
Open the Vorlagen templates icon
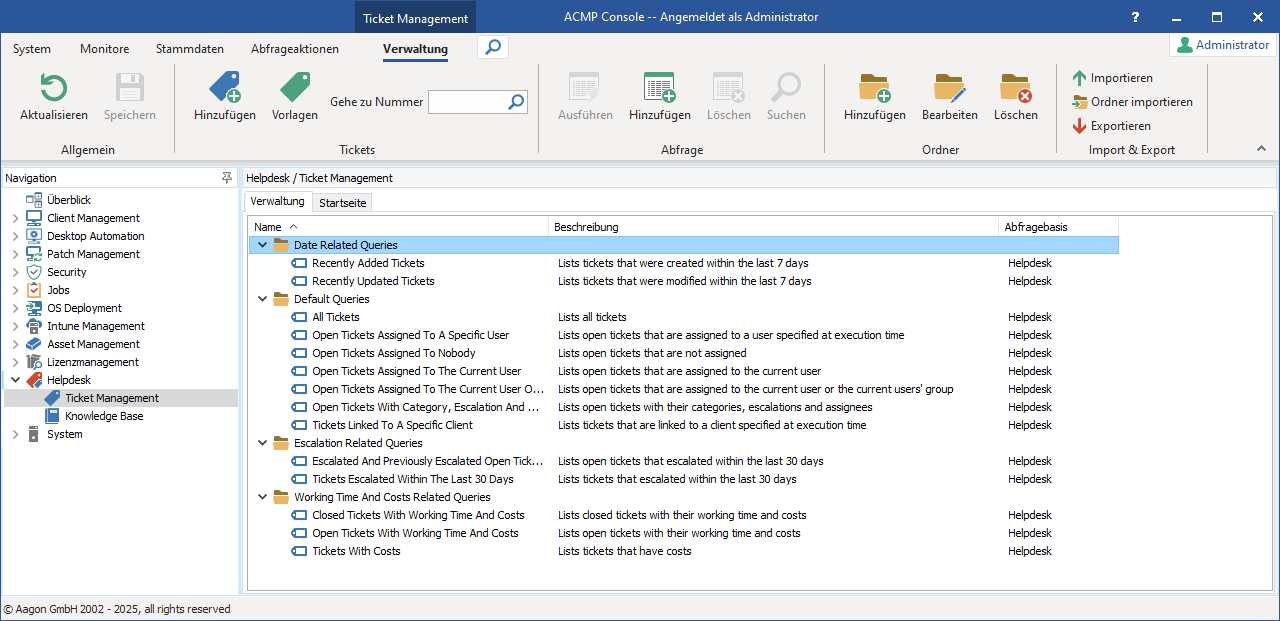tap(294, 88)
